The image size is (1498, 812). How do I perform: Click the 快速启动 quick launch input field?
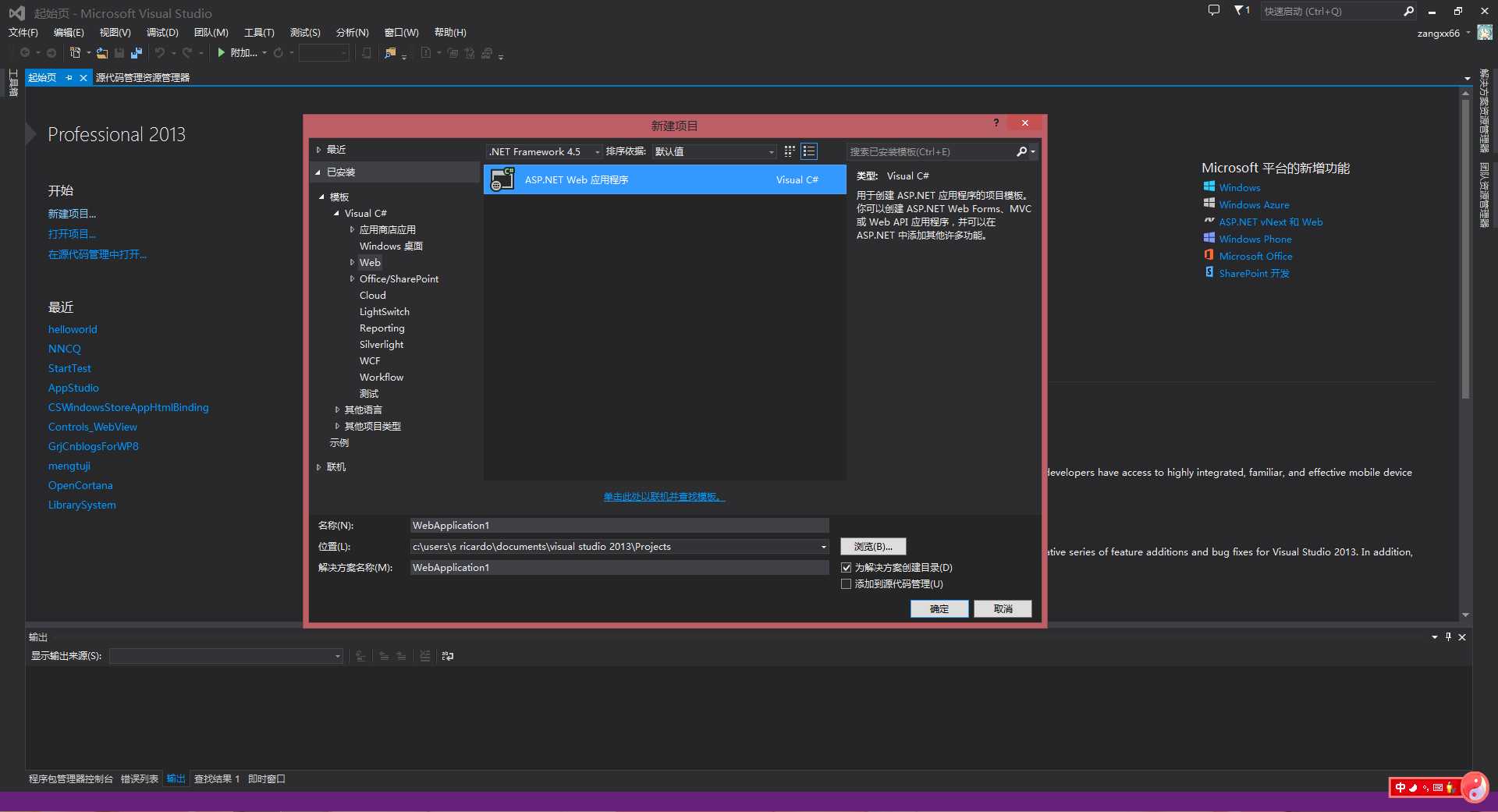click(1331, 11)
